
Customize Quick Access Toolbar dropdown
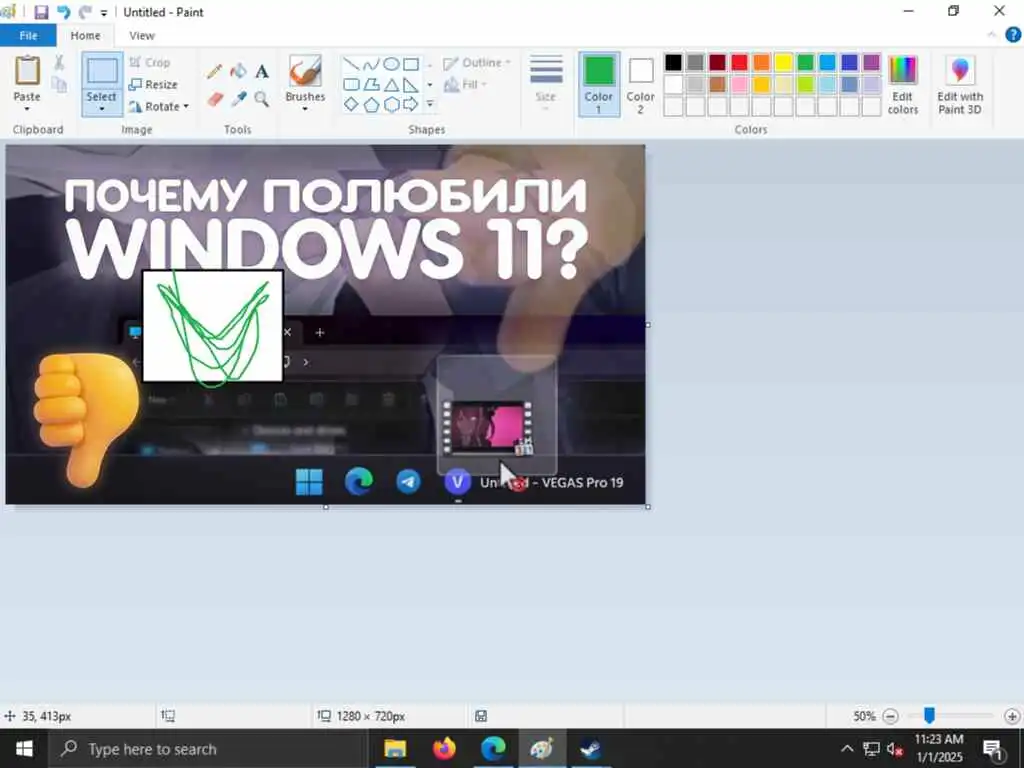click(x=104, y=12)
